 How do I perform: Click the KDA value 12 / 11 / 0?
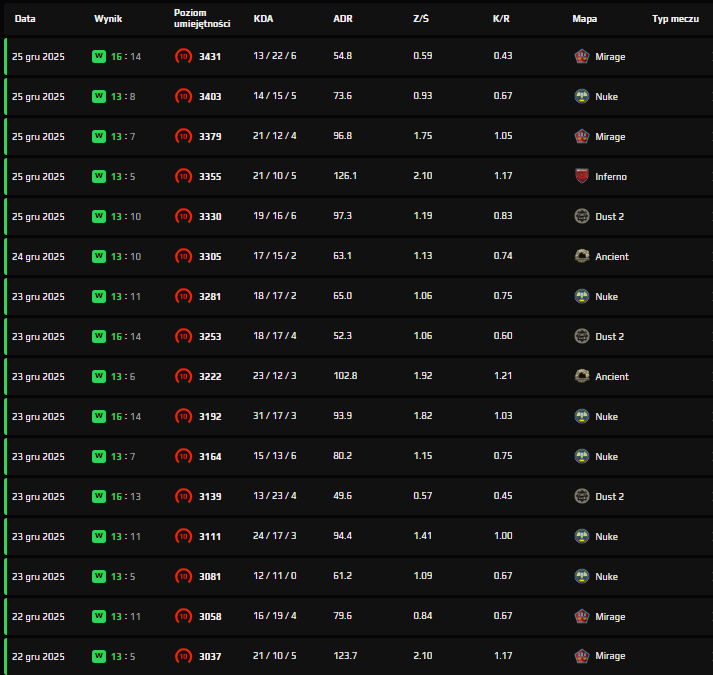coord(275,576)
